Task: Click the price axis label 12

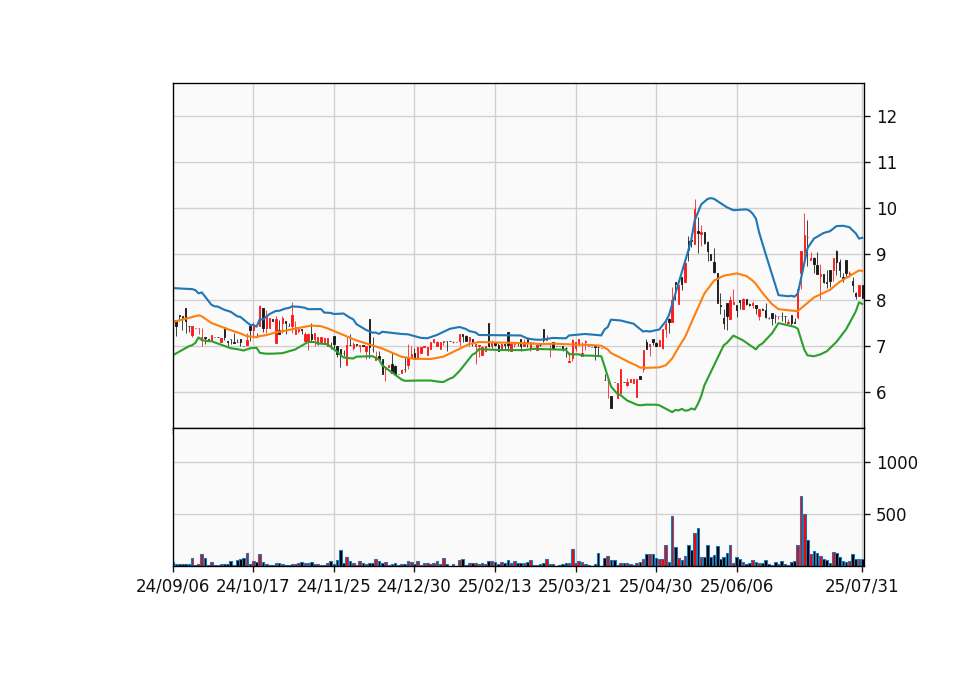Action: (x=887, y=117)
